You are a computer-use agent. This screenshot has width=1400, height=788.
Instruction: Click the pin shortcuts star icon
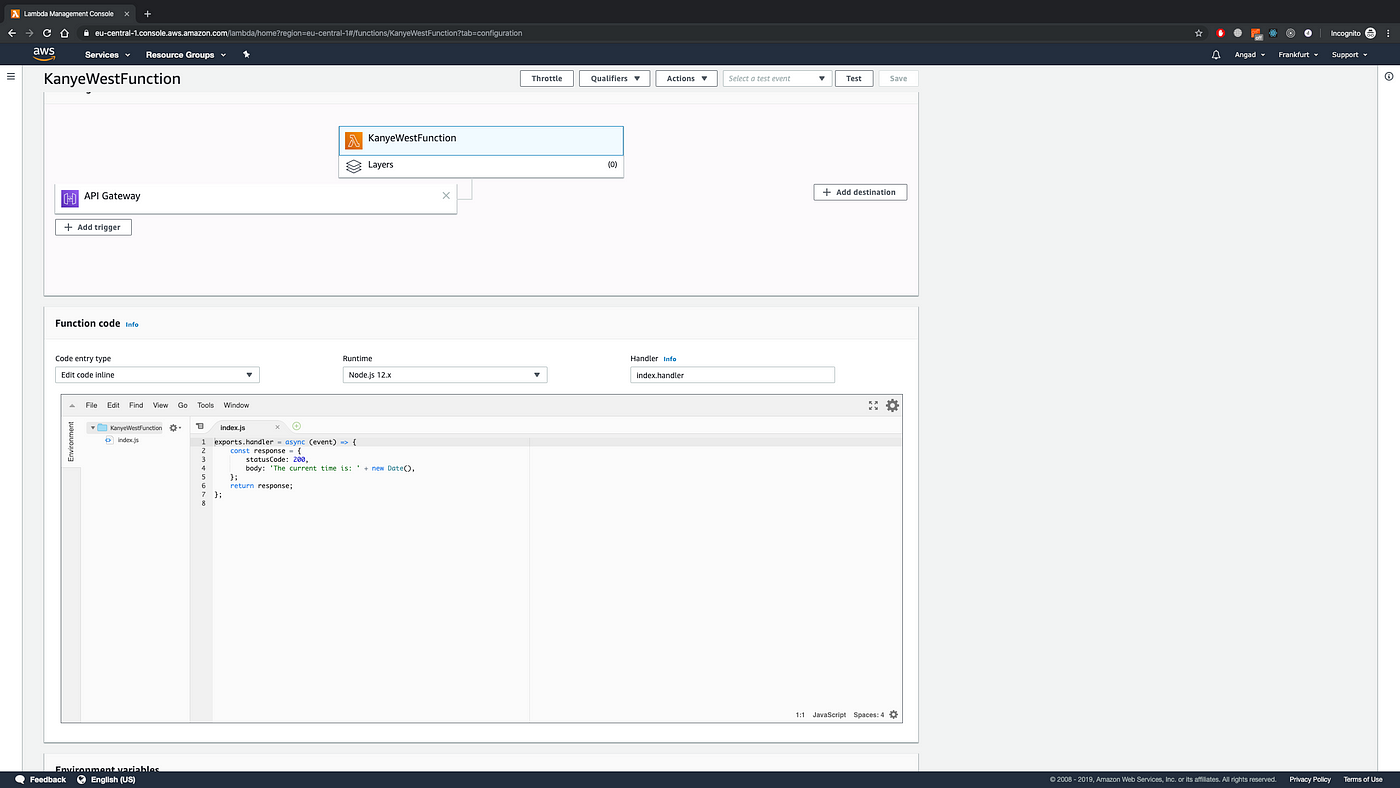click(246, 55)
